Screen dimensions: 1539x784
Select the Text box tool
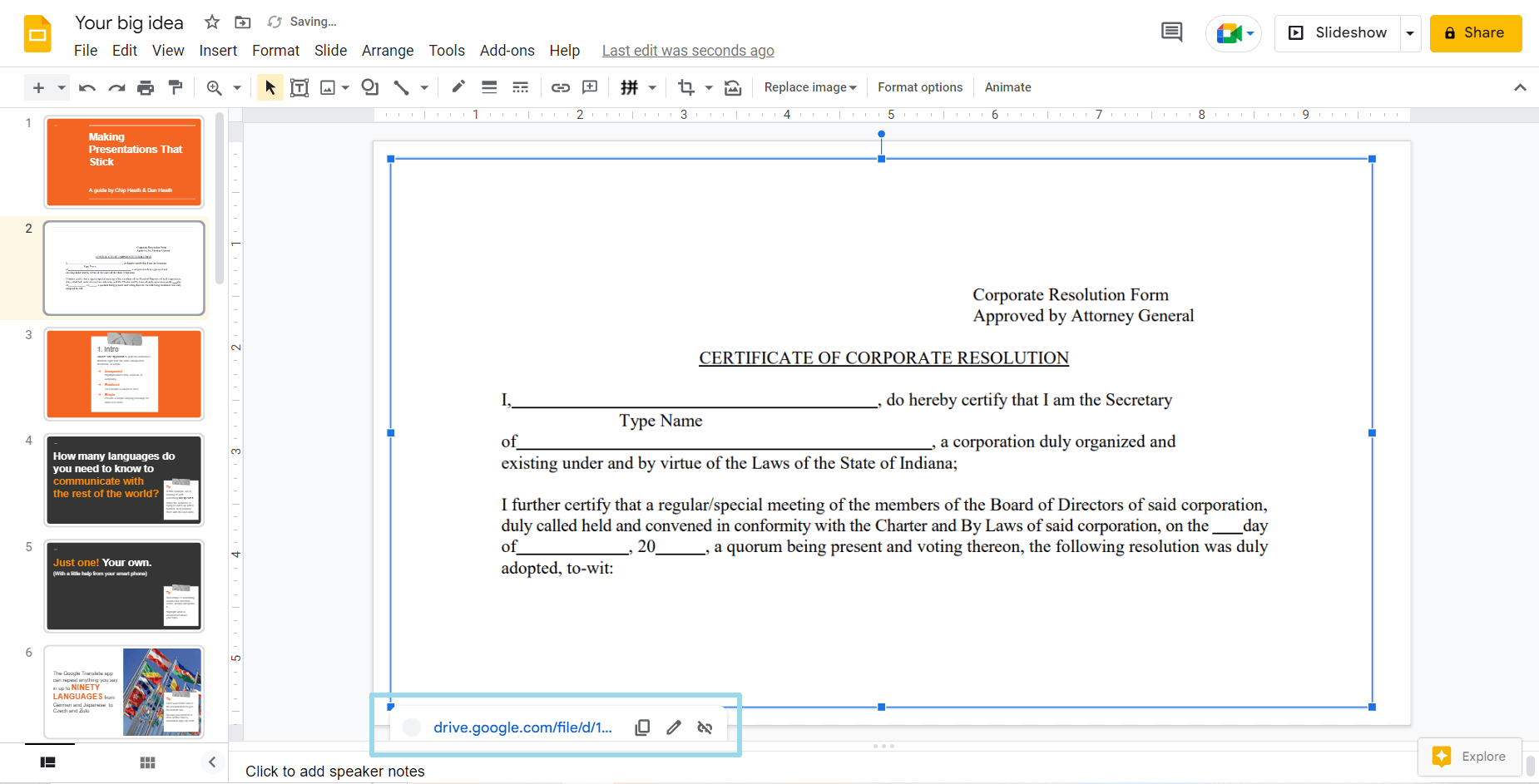click(x=299, y=87)
